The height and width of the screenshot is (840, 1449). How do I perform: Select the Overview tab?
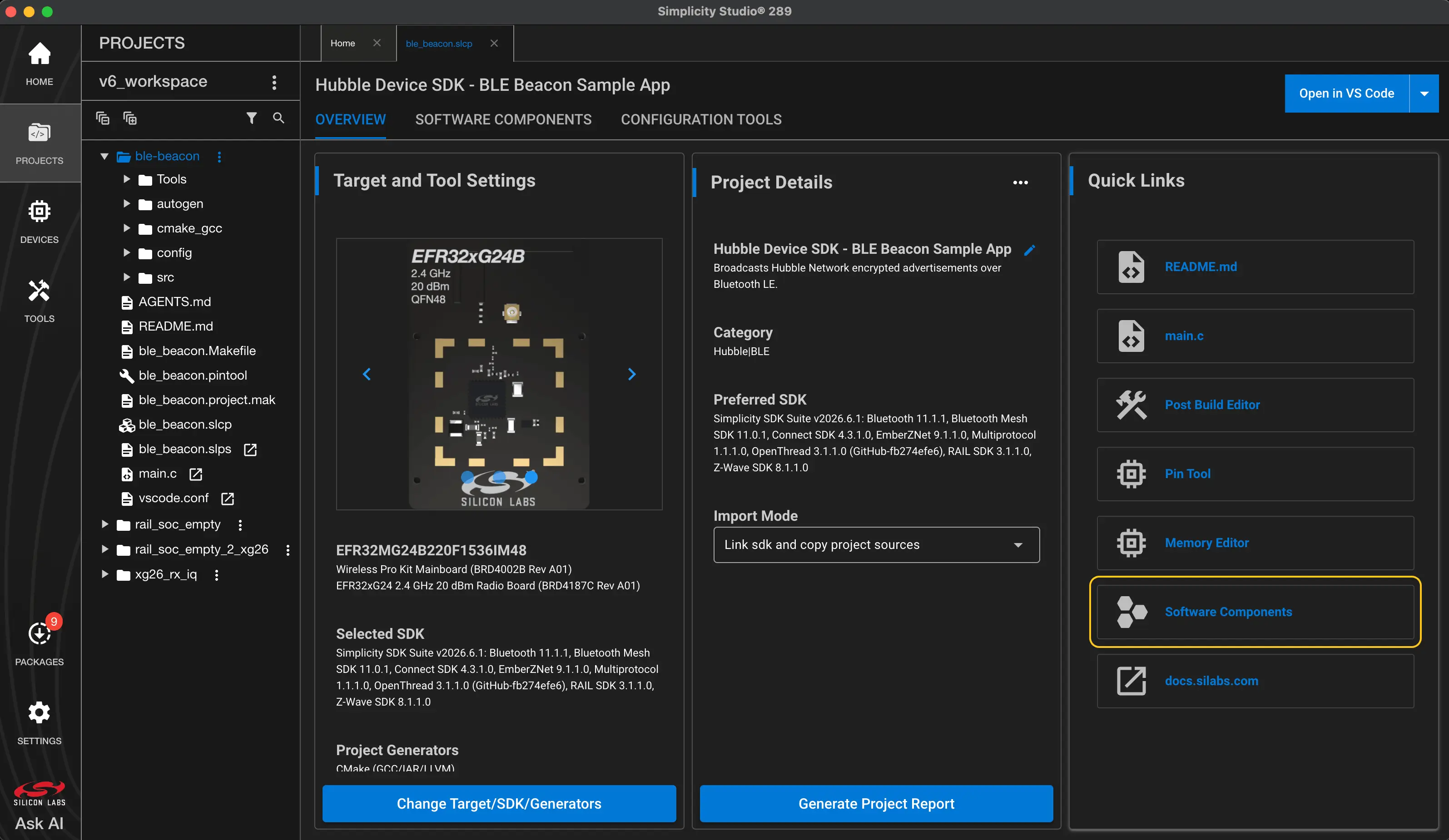pos(350,119)
